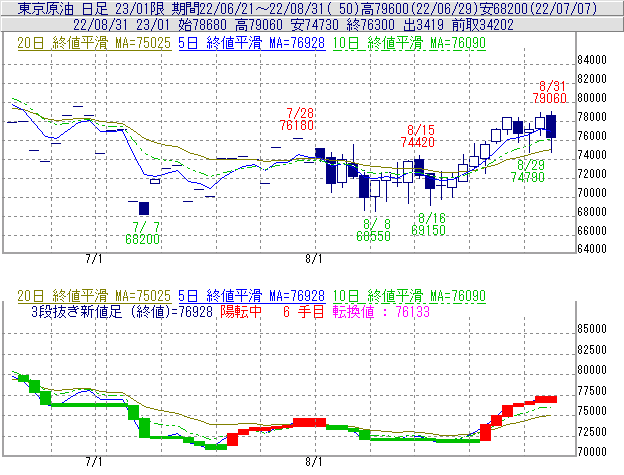Click the 8/1 date label under upper chart
Screen dimensions: 624x475
tap(314, 259)
